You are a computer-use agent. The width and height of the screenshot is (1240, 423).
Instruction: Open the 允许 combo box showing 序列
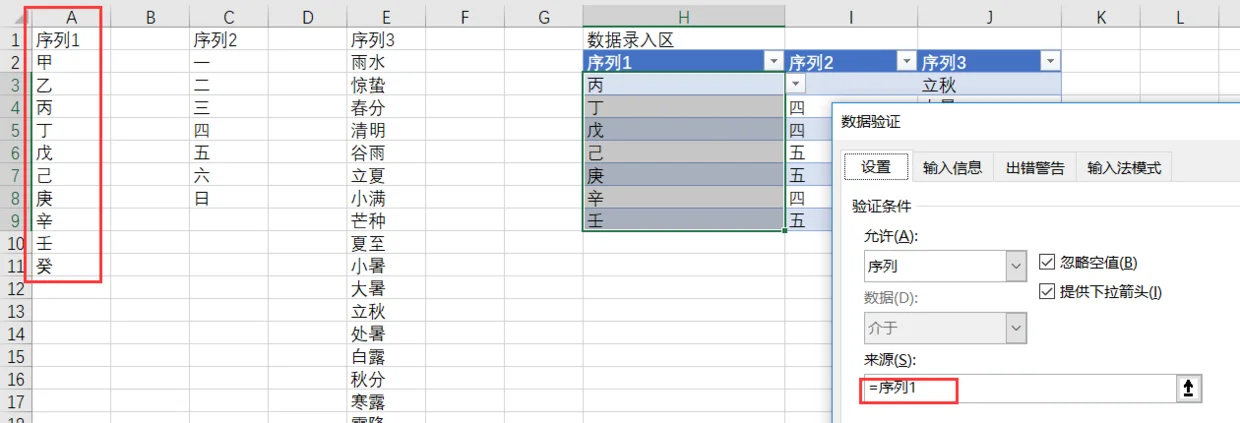945,266
